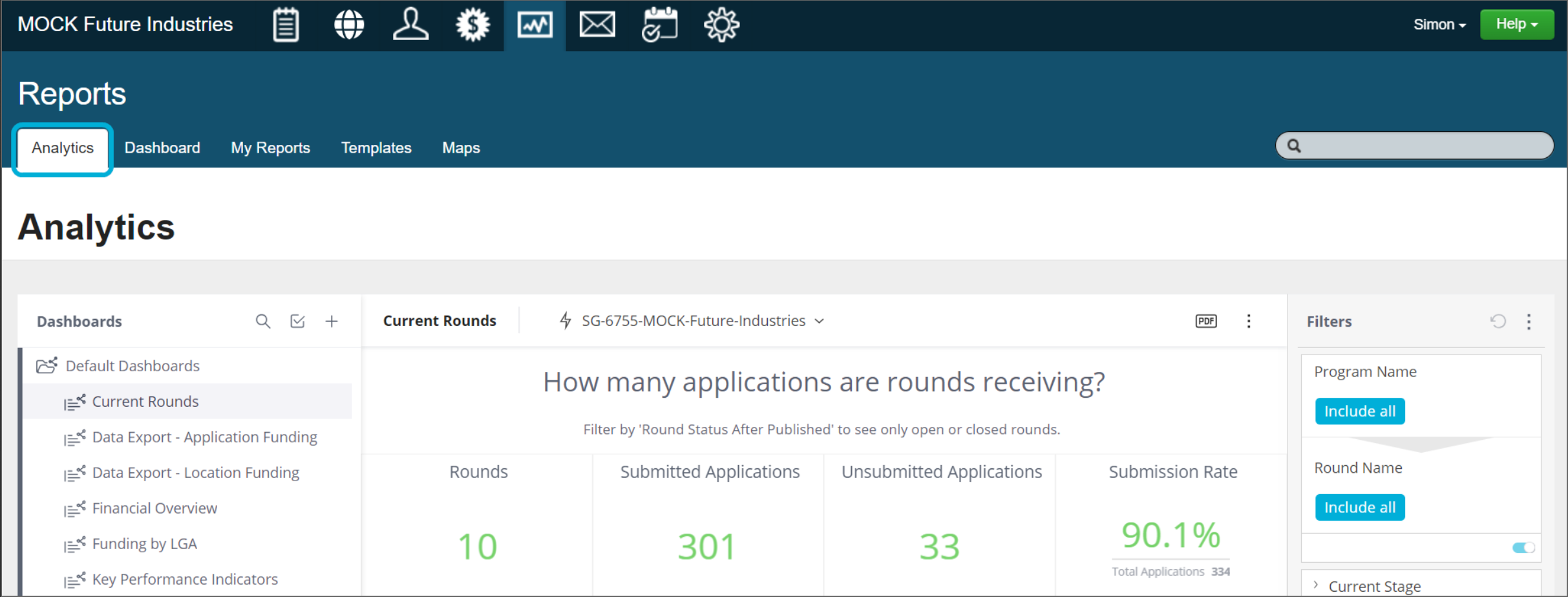1568x597 pixels.
Task: Click the Rounds value 10
Action: pos(478,547)
